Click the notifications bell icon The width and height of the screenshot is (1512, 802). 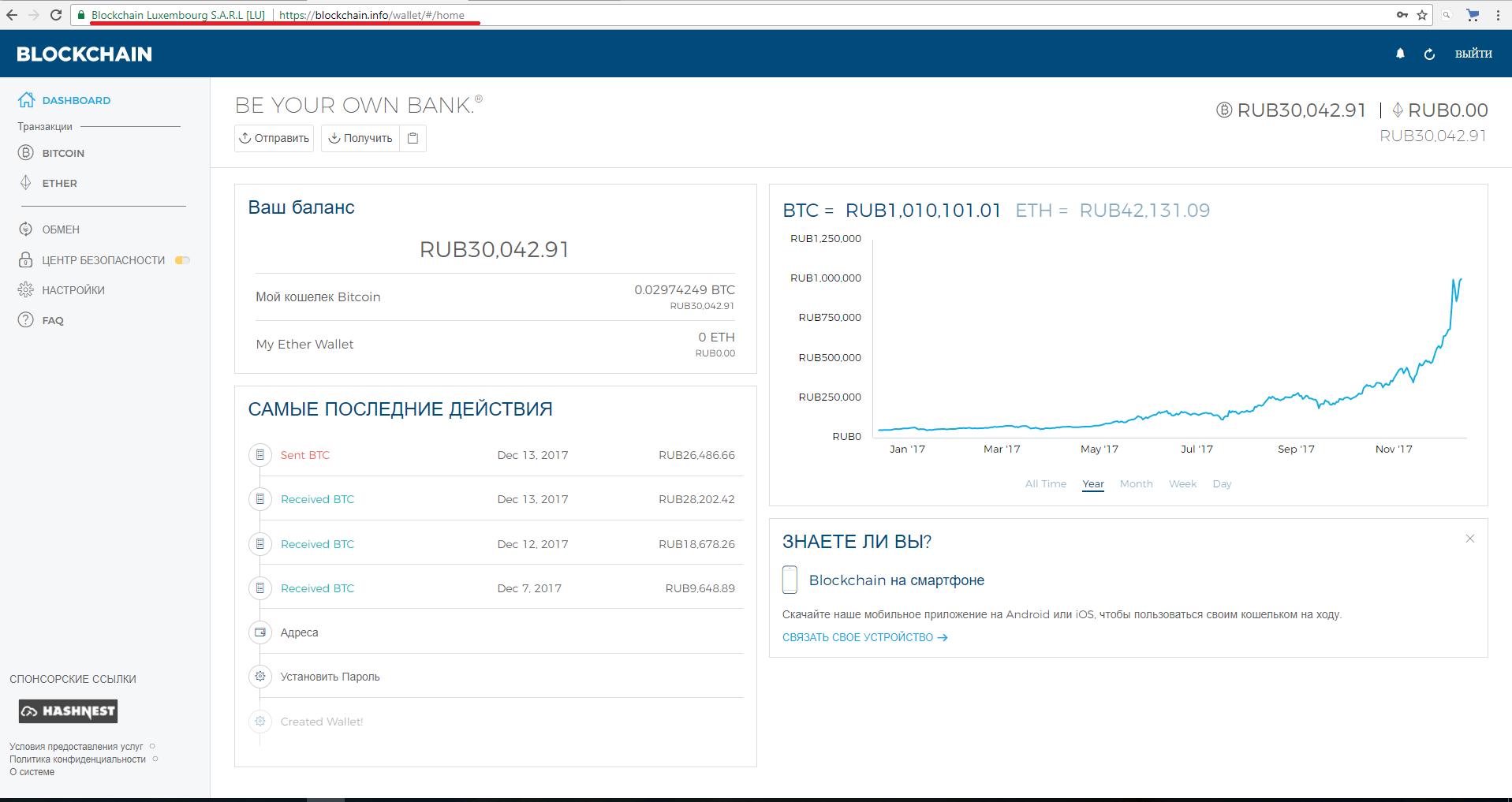pyautogui.click(x=1400, y=54)
